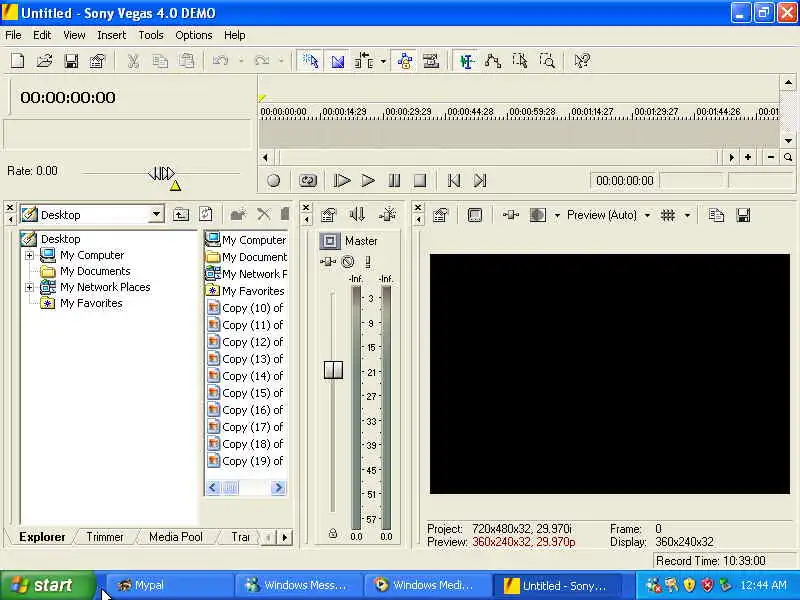
Task: Click Up One Level in Explorer
Action: click(x=181, y=214)
